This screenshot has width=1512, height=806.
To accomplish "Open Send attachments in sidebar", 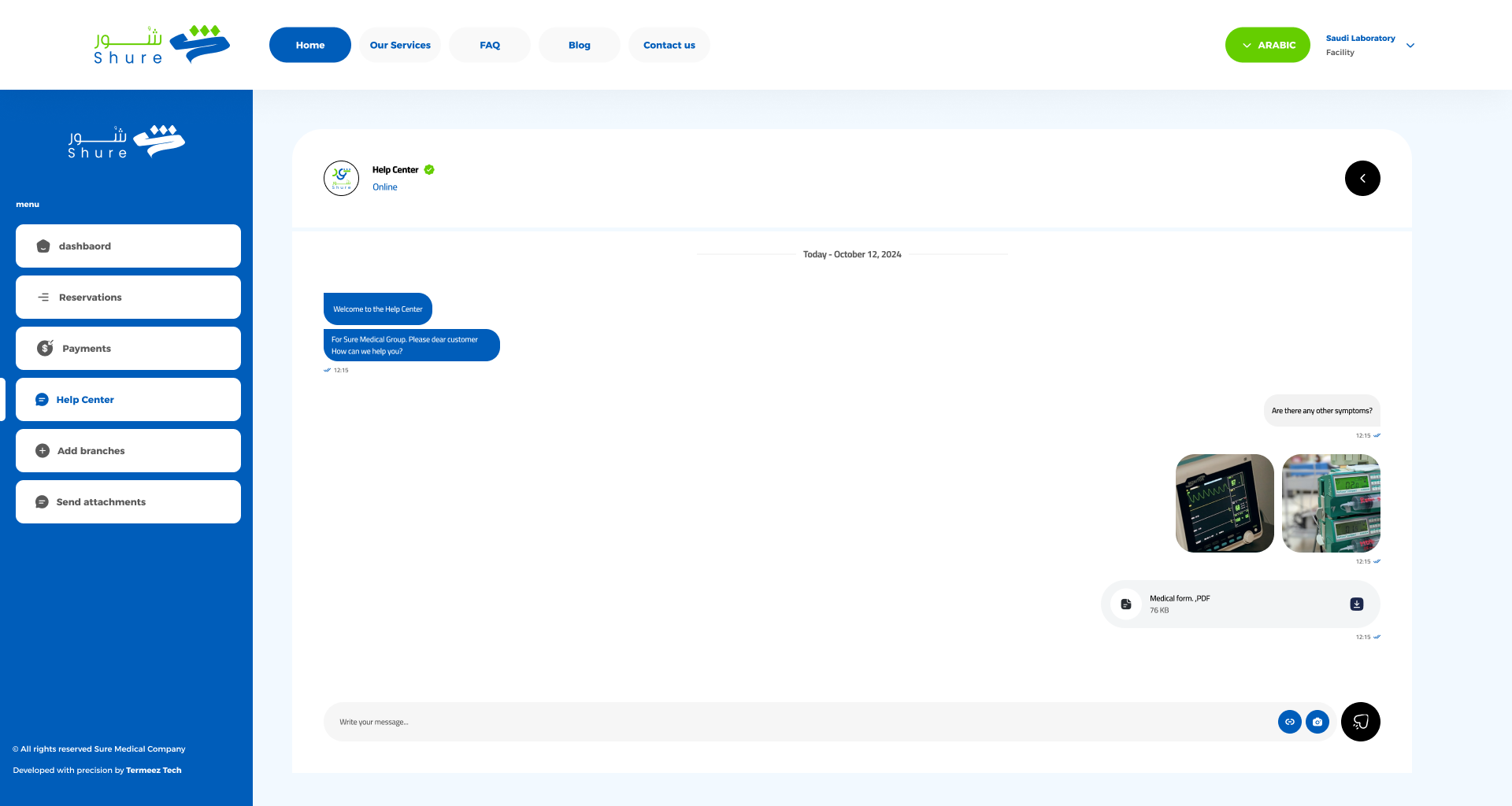I will coord(128,502).
